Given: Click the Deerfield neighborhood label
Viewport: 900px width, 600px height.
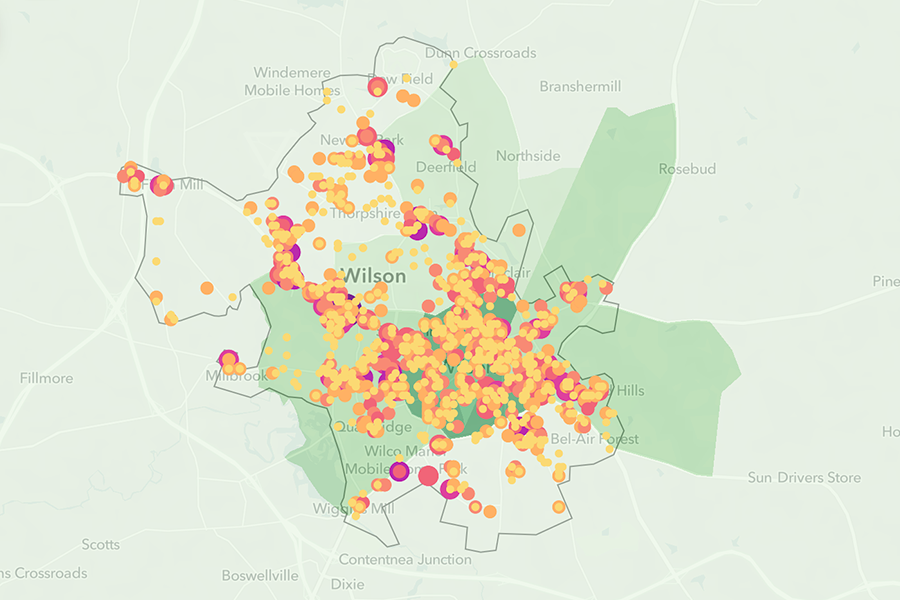Looking at the screenshot, I should 446,167.
